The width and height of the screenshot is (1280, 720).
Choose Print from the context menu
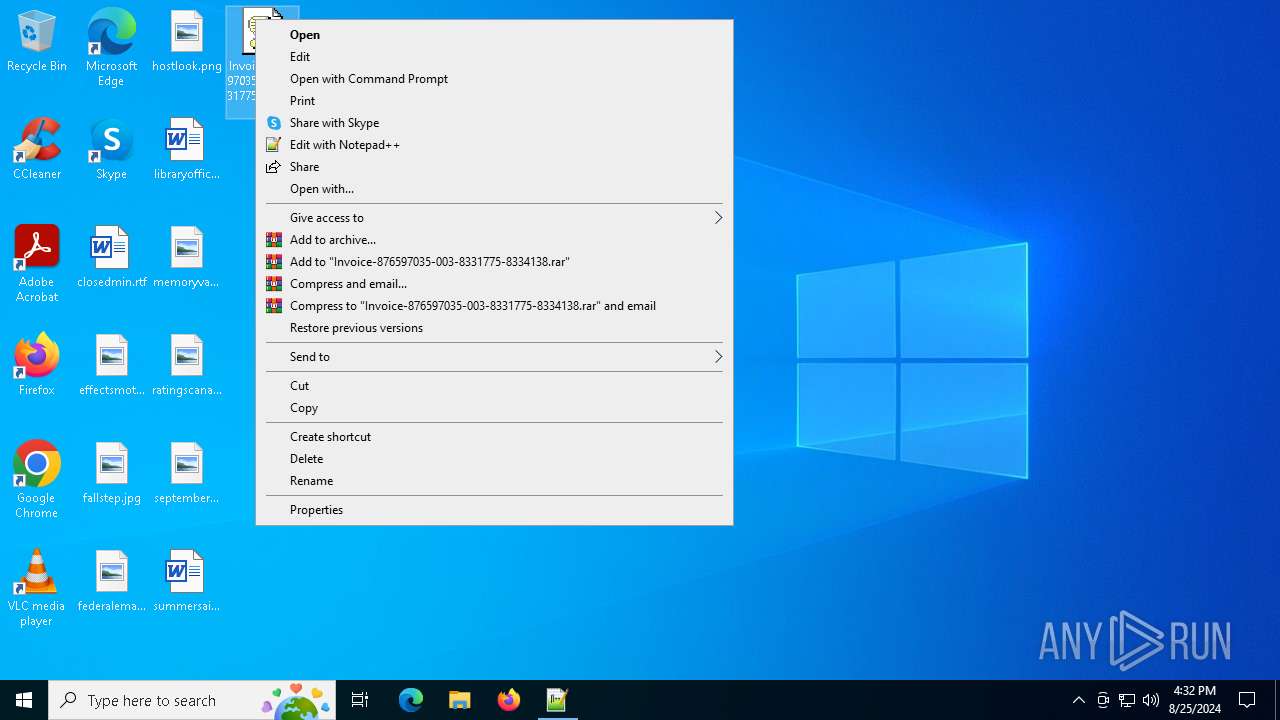[494, 101]
